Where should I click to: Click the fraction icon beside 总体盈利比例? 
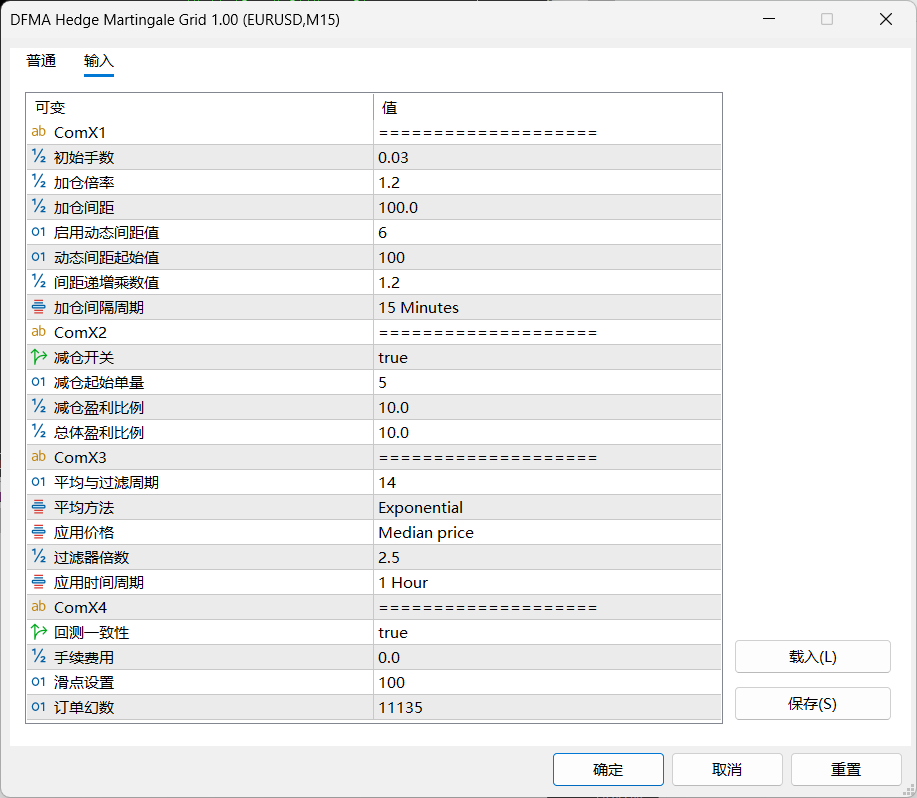(x=39, y=432)
